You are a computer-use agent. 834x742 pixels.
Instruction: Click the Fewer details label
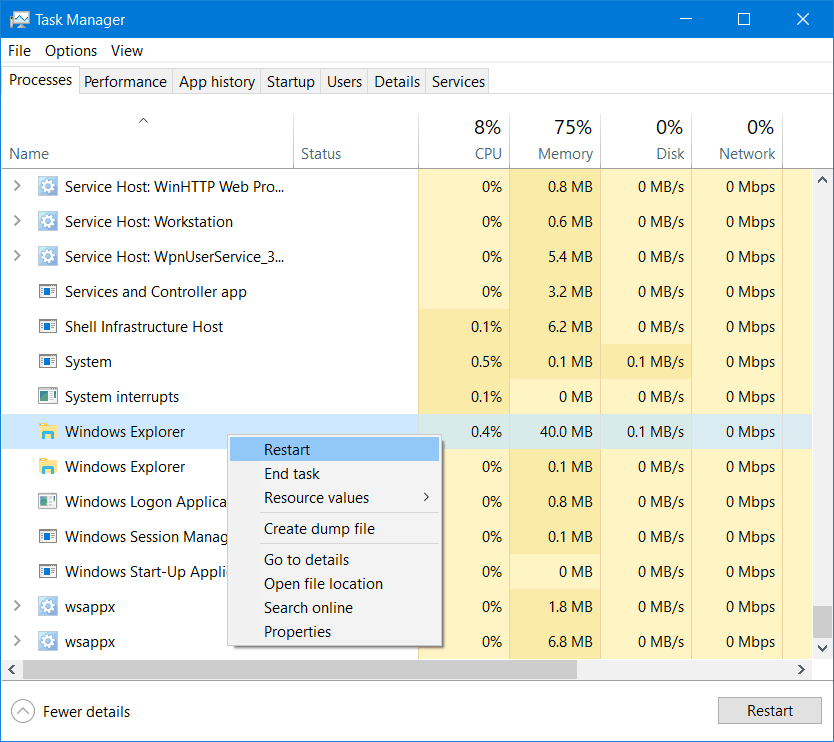(87, 712)
